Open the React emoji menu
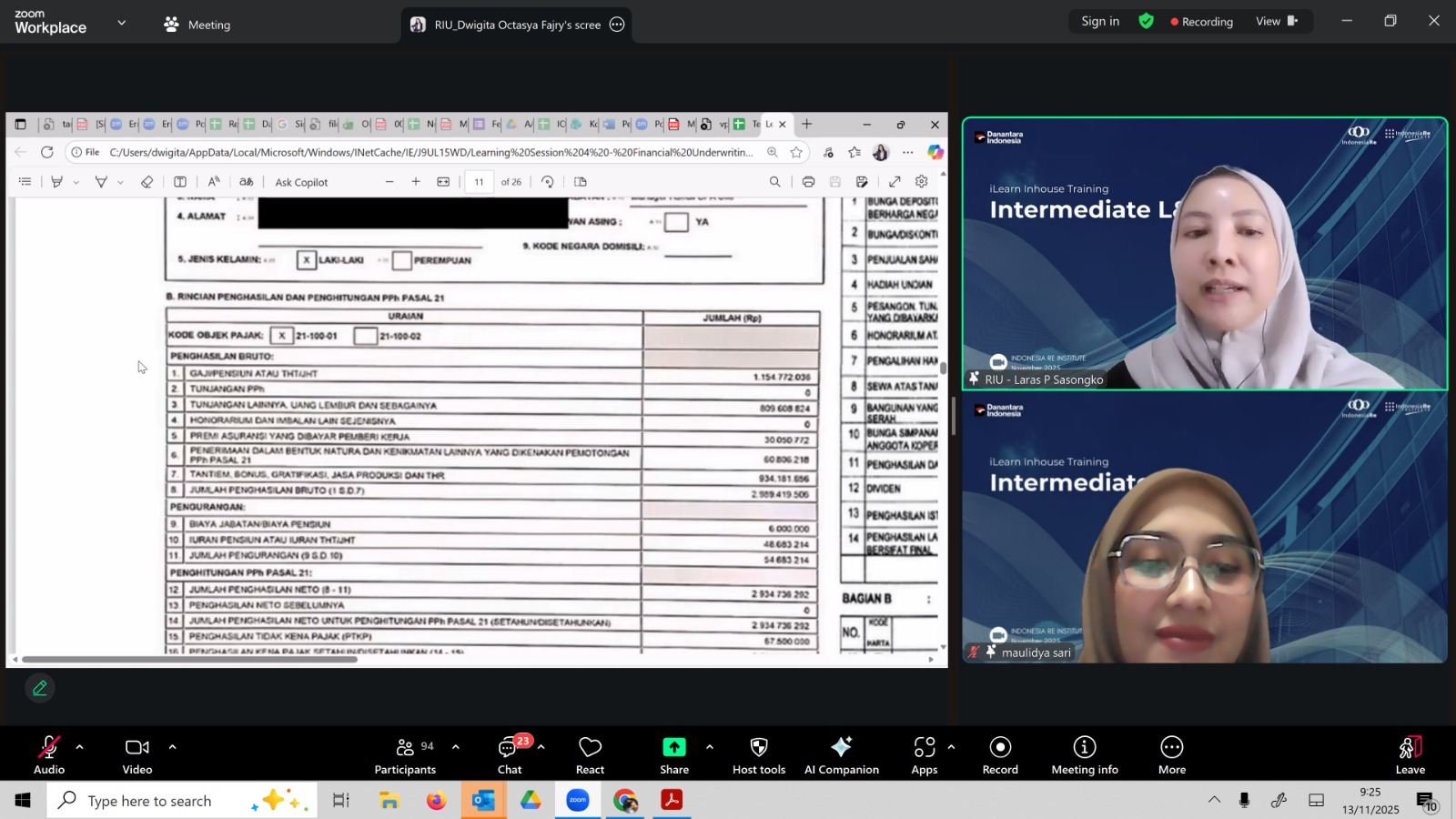Image resolution: width=1456 pixels, height=819 pixels. pos(590,754)
